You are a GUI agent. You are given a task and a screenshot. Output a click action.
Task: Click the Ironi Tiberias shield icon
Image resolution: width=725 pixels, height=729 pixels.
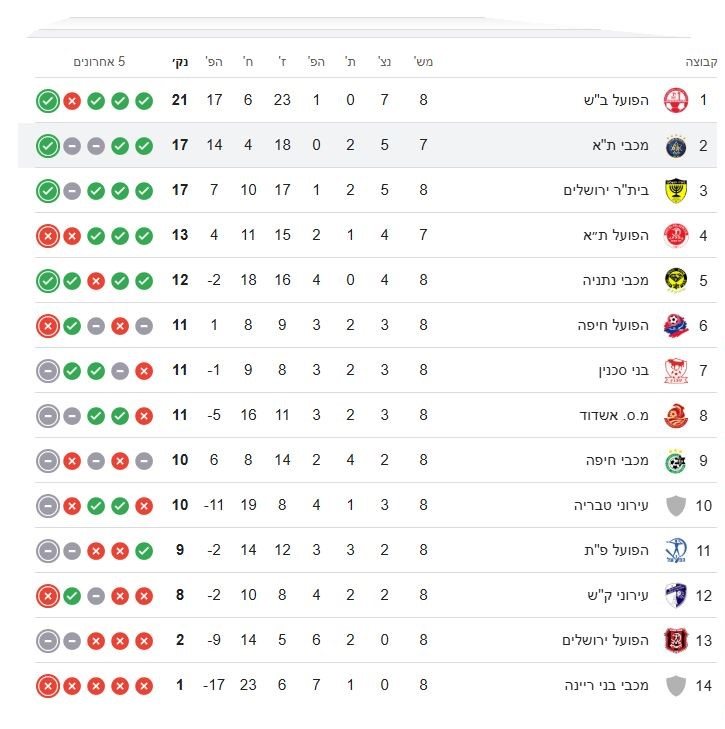click(x=677, y=505)
